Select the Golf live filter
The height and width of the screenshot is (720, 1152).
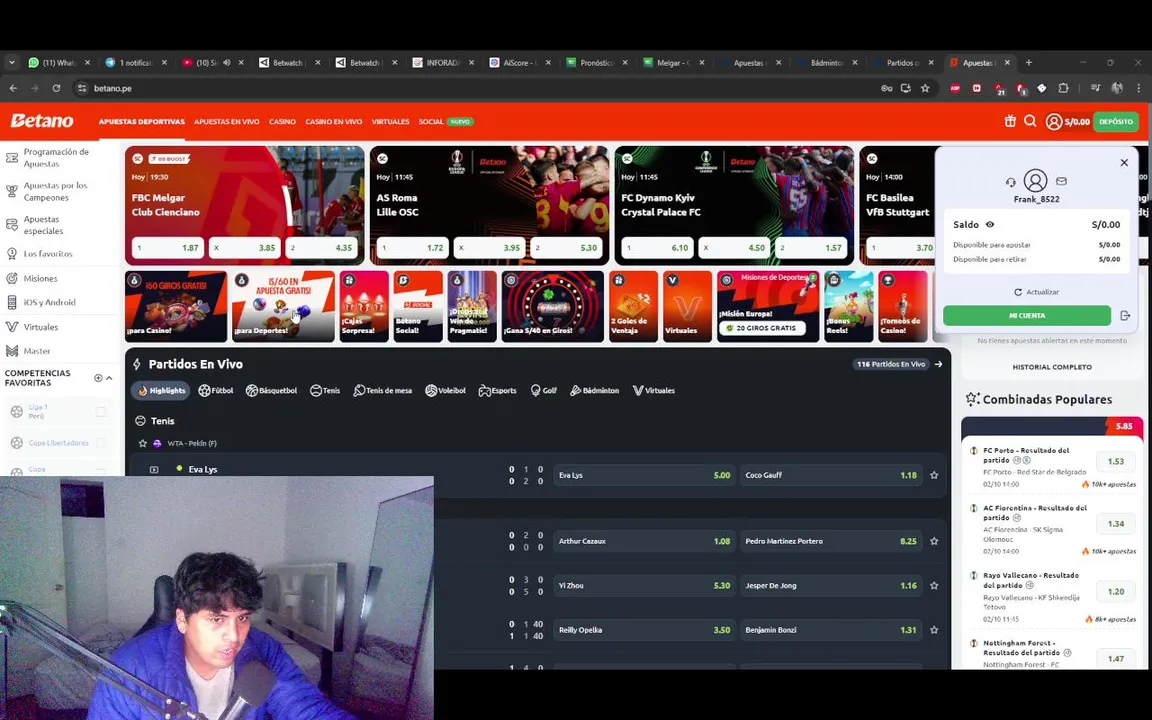(x=544, y=391)
